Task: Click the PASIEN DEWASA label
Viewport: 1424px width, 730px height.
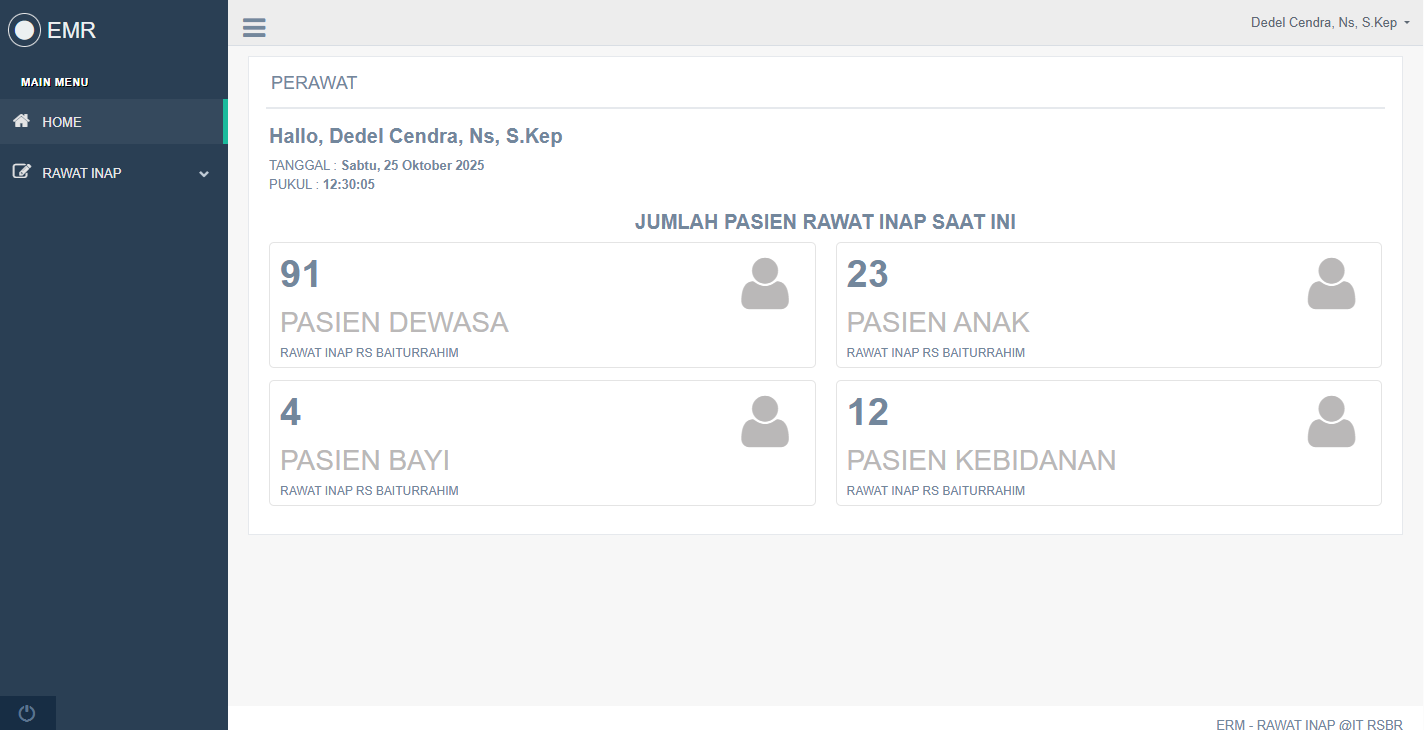Action: coord(394,322)
